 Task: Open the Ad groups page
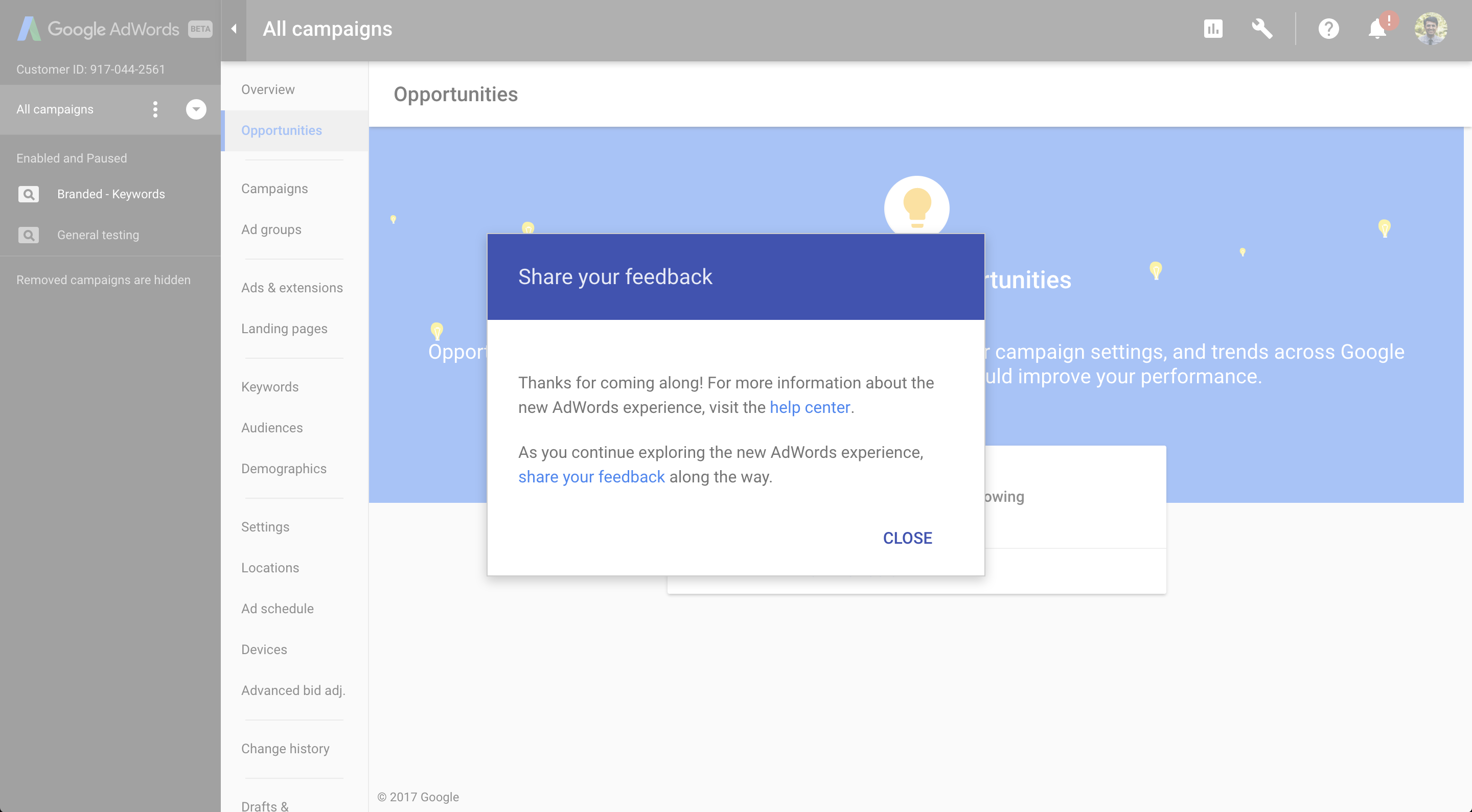(x=271, y=230)
